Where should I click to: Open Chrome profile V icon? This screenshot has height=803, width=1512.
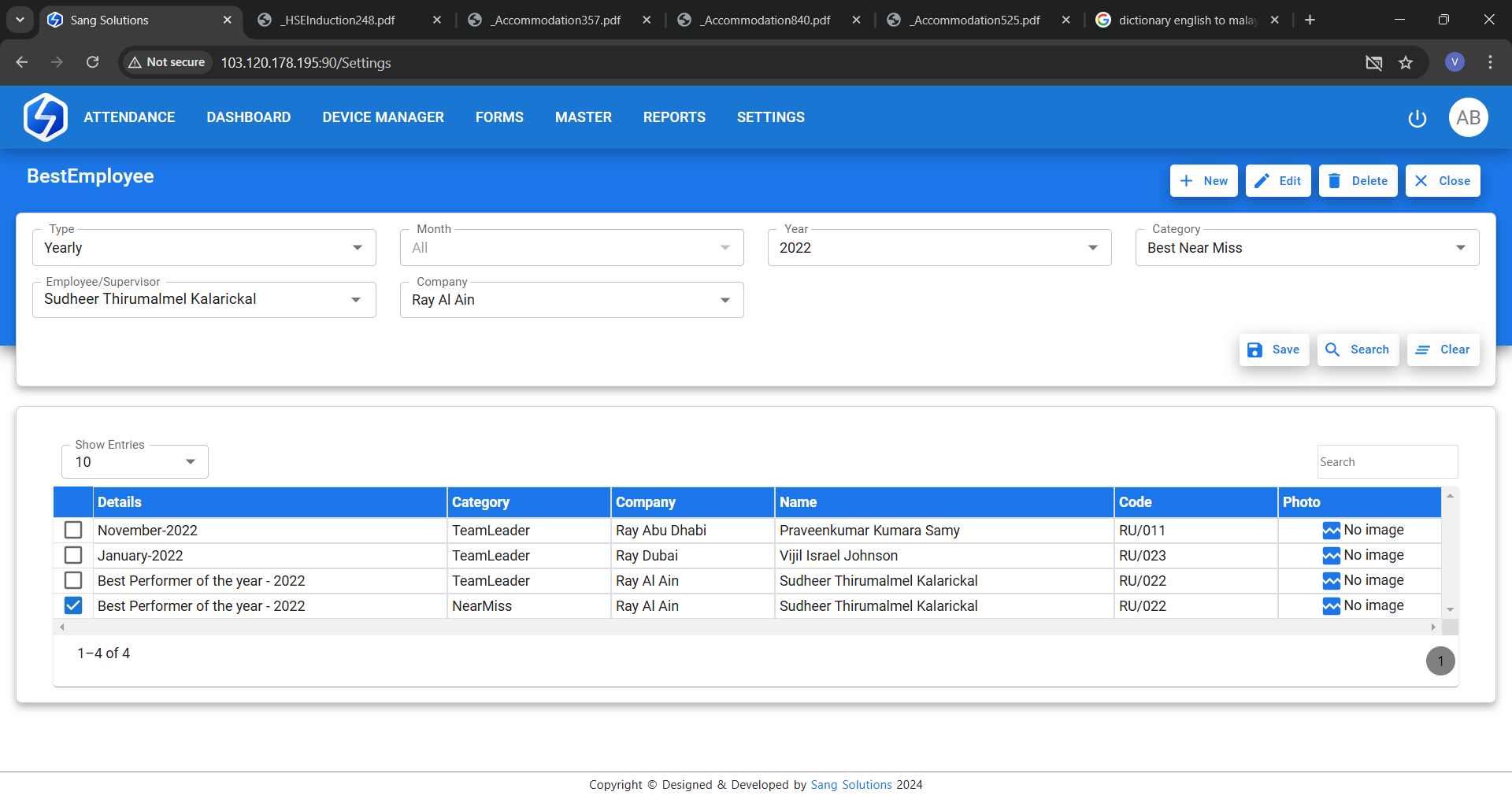coord(1455,62)
